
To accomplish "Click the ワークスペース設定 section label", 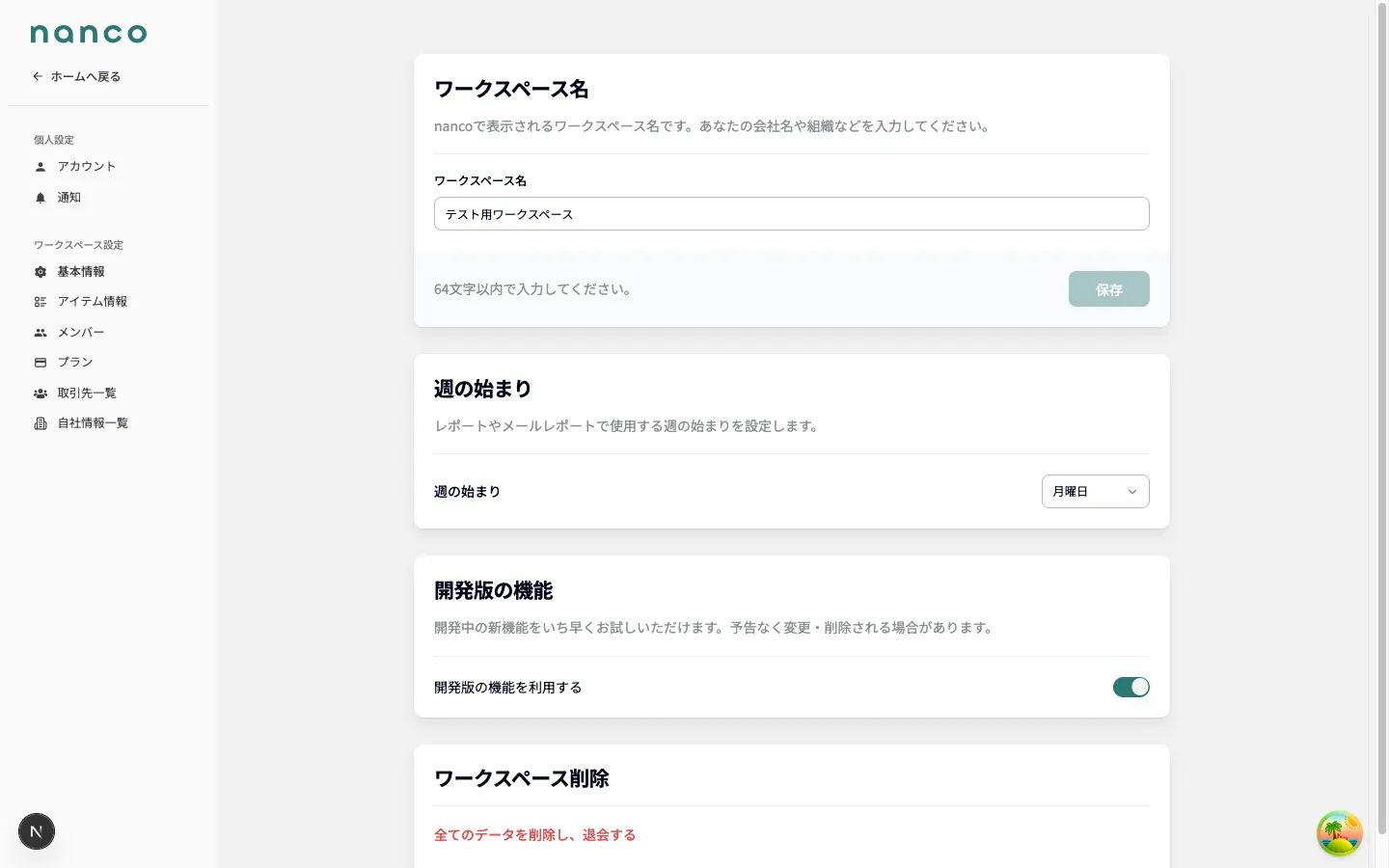I will click(78, 245).
